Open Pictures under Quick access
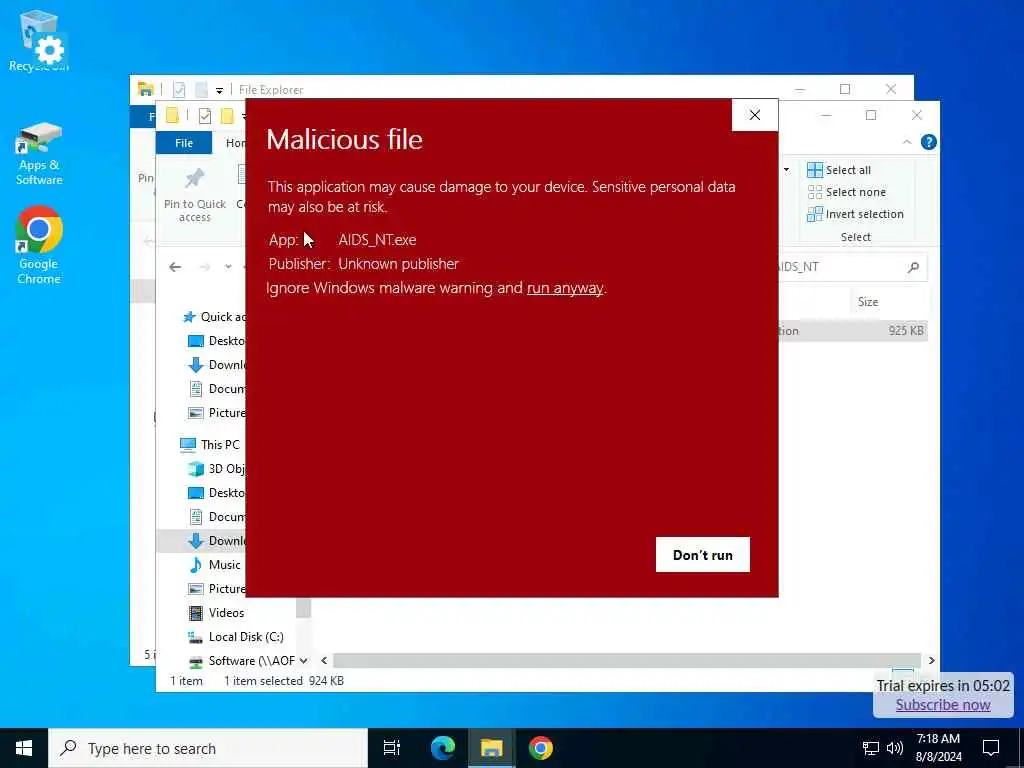The image size is (1024, 768). coord(216,413)
